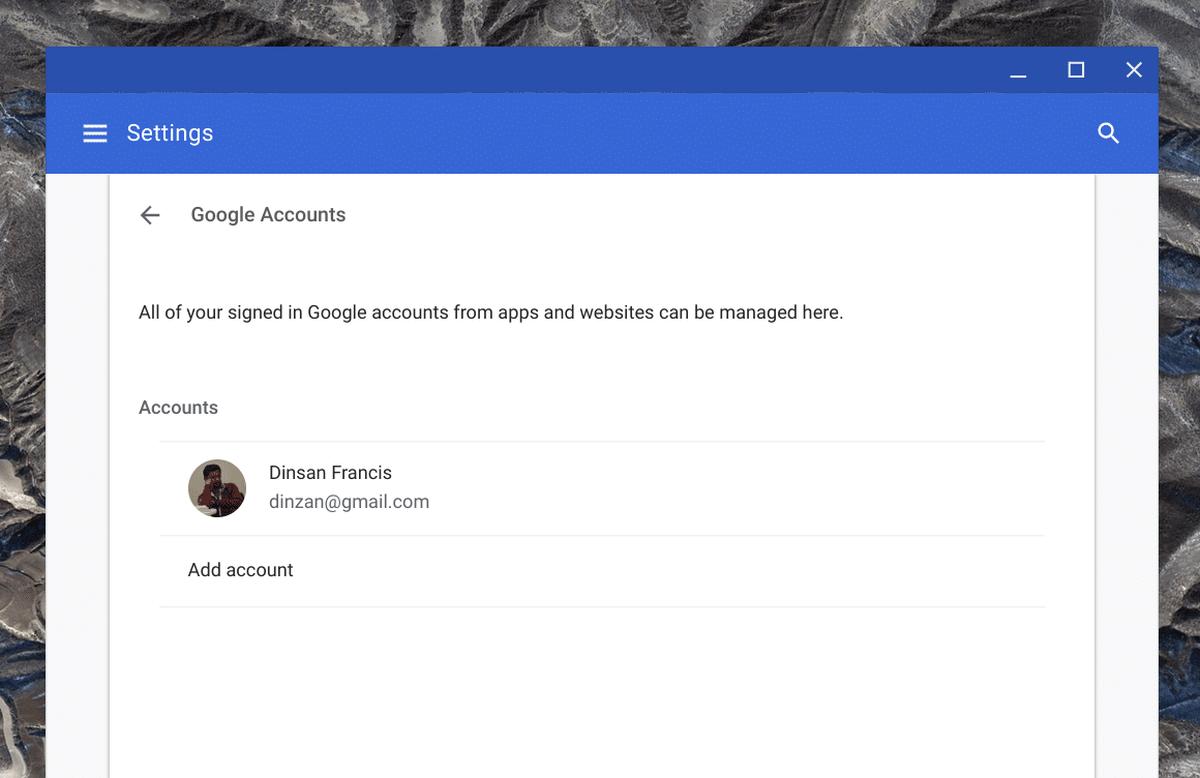Maximize the Settings window
Viewport: 1200px width, 778px height.
(1076, 70)
